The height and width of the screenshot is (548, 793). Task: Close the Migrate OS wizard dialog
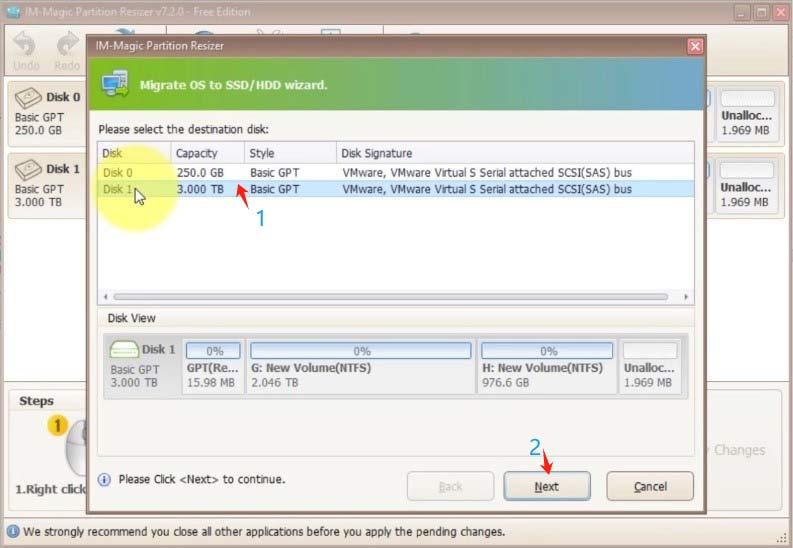click(695, 47)
